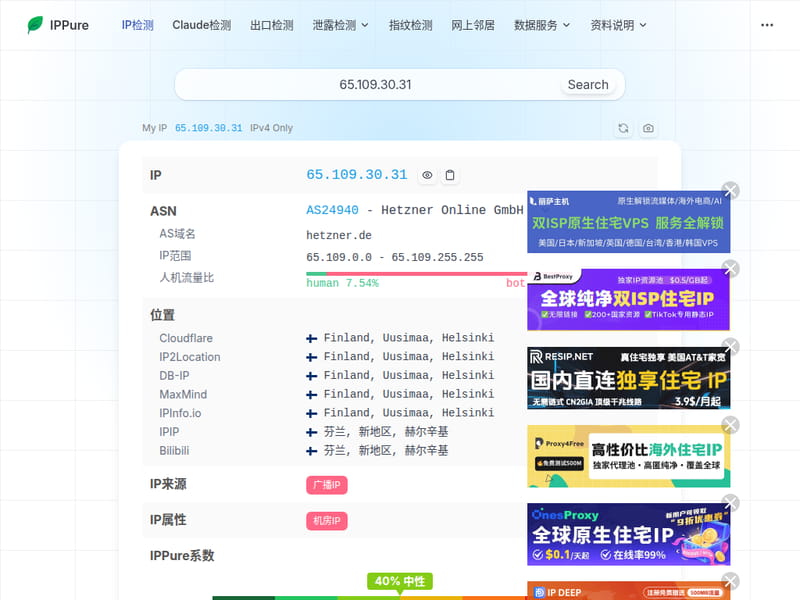Open the AS24940 ASN link
The height and width of the screenshot is (600, 800).
pos(332,210)
